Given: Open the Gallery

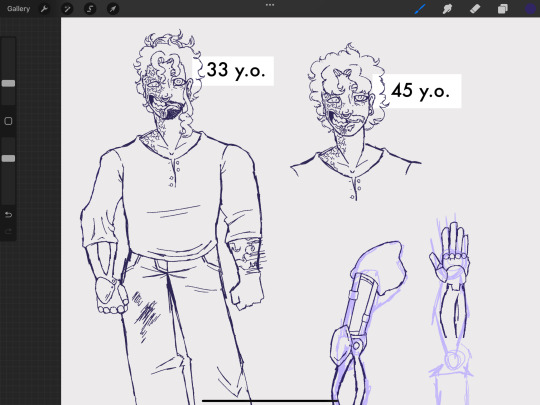Looking at the screenshot, I should click(18, 9).
